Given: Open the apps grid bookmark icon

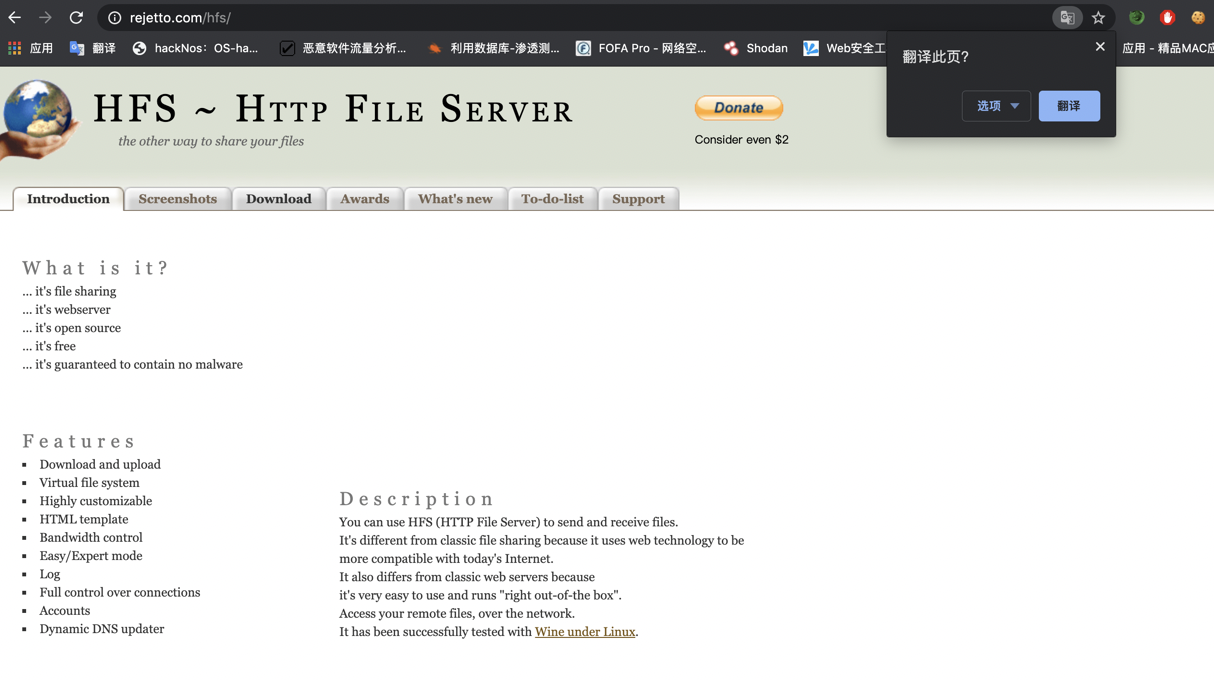Looking at the screenshot, I should [x=14, y=48].
